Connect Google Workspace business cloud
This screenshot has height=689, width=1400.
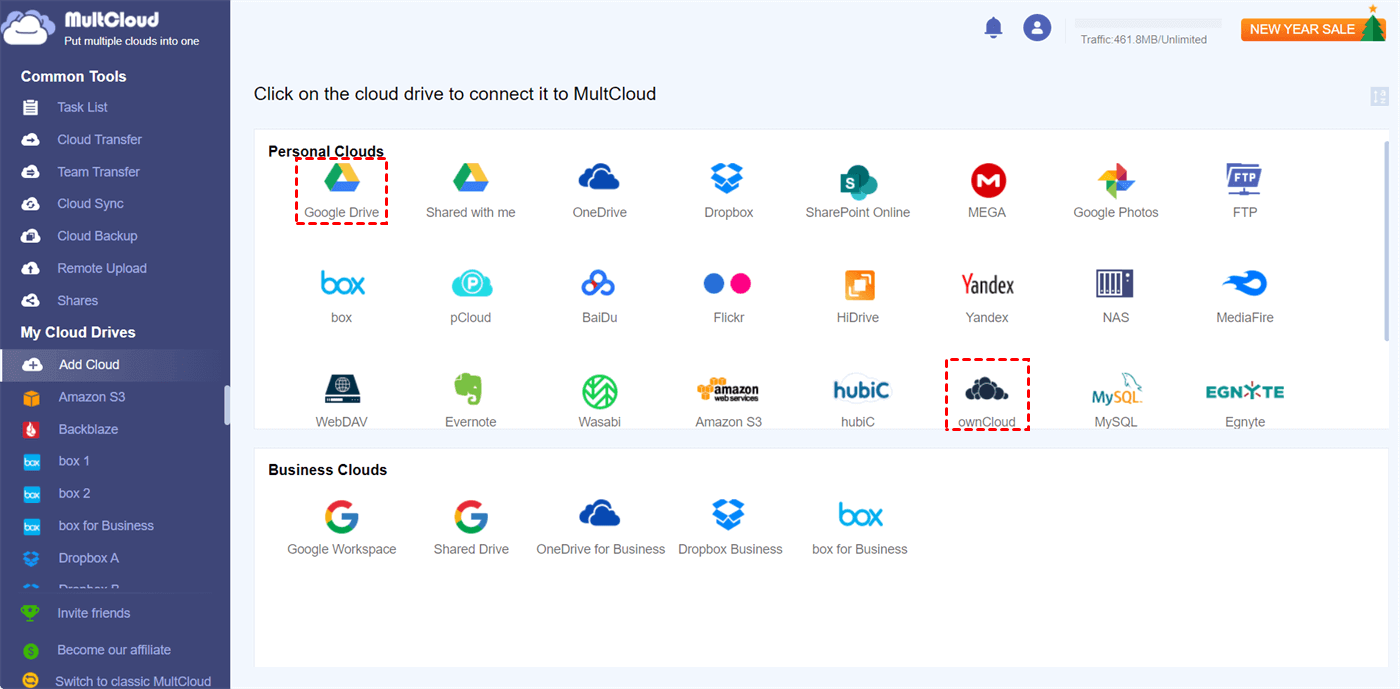(341, 527)
